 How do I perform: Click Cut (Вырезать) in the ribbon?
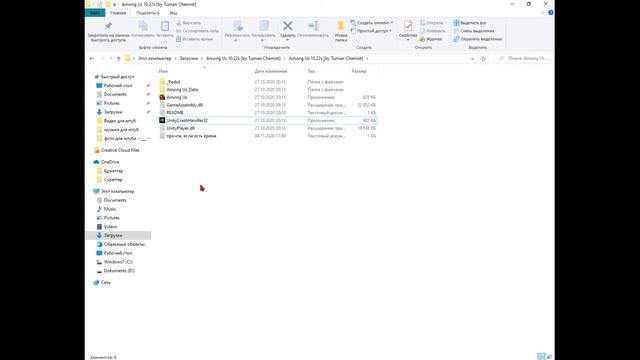(189, 23)
